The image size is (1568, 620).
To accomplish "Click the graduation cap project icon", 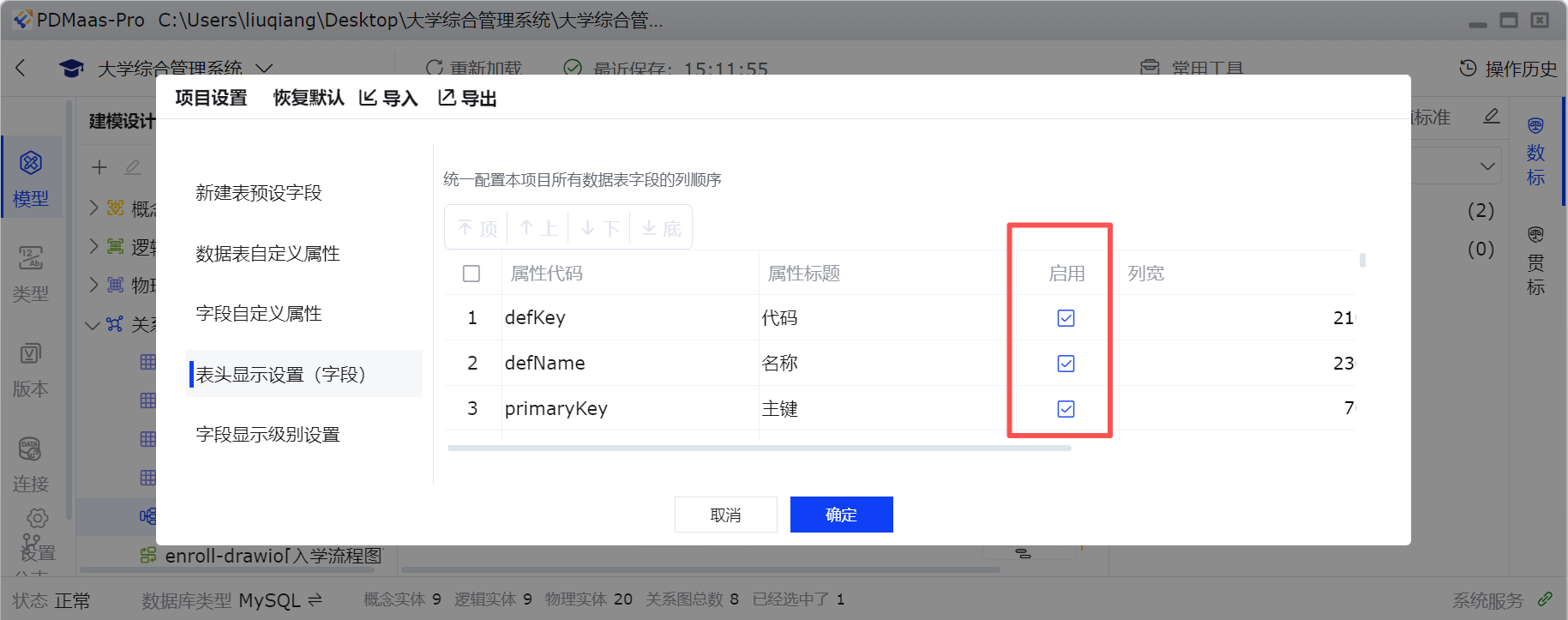I will pyautogui.click(x=71, y=69).
